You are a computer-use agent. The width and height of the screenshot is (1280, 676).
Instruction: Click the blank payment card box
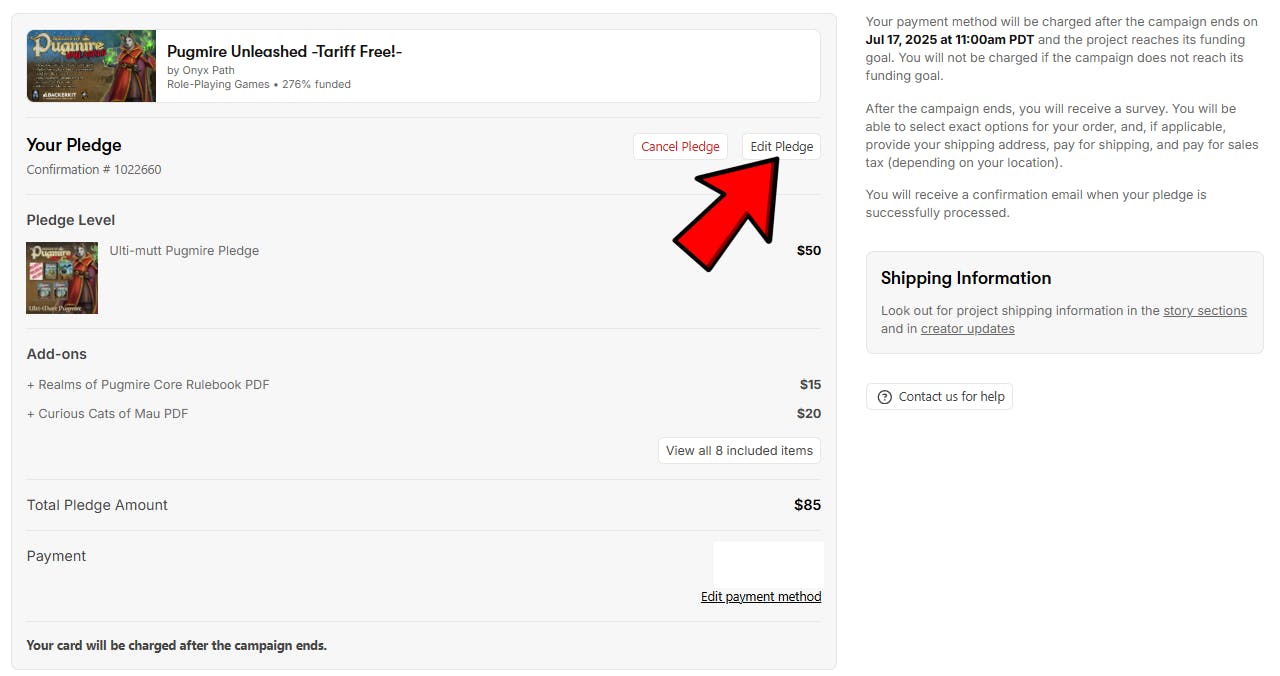768,564
